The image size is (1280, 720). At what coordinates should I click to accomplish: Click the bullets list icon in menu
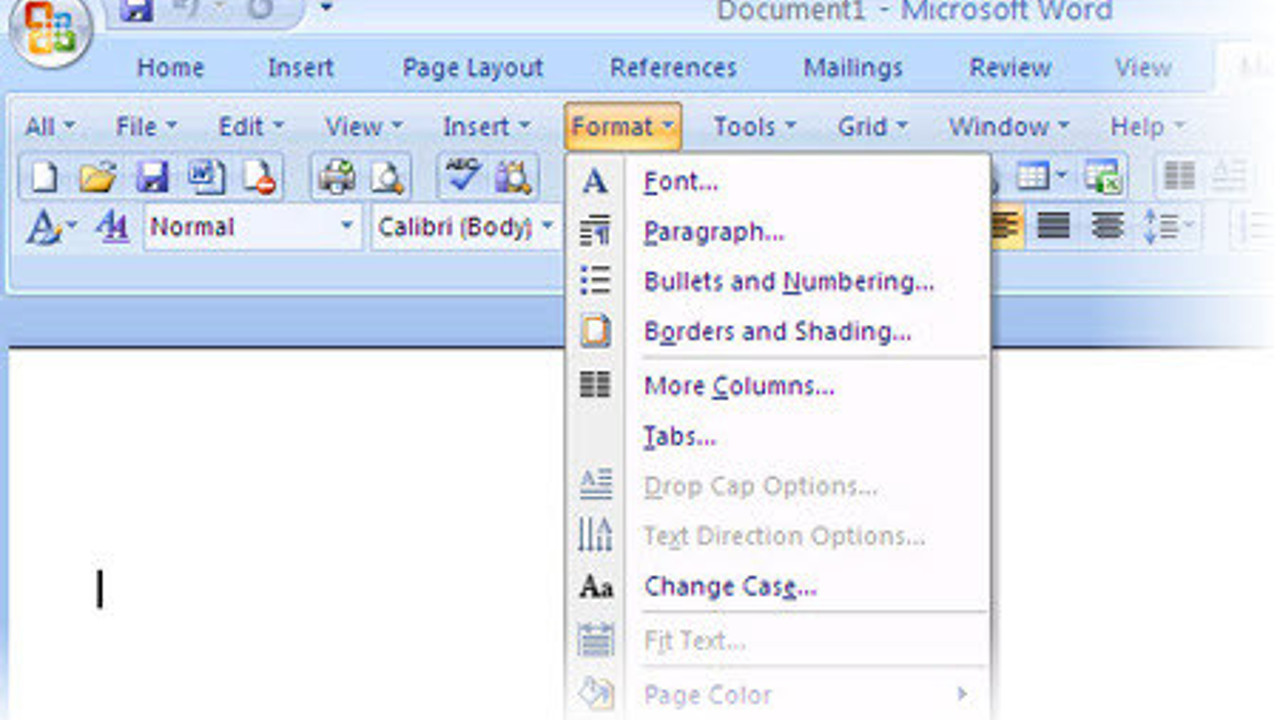595,281
